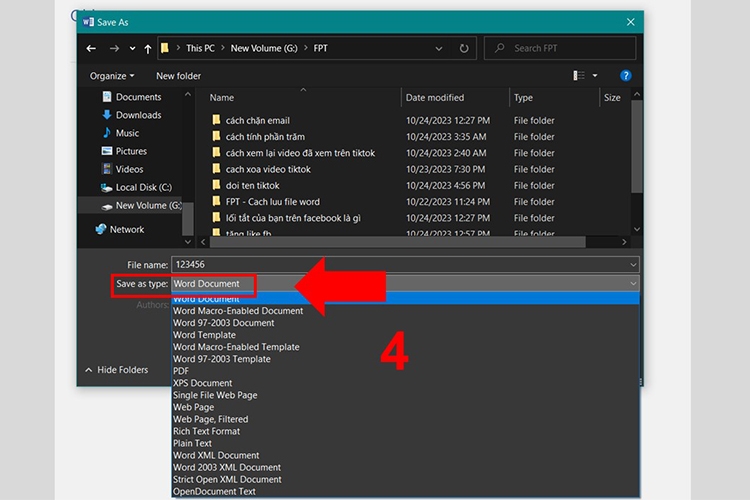Open New Volume (G:) in sidebar
Viewport: 750px width, 500px height.
[142, 205]
